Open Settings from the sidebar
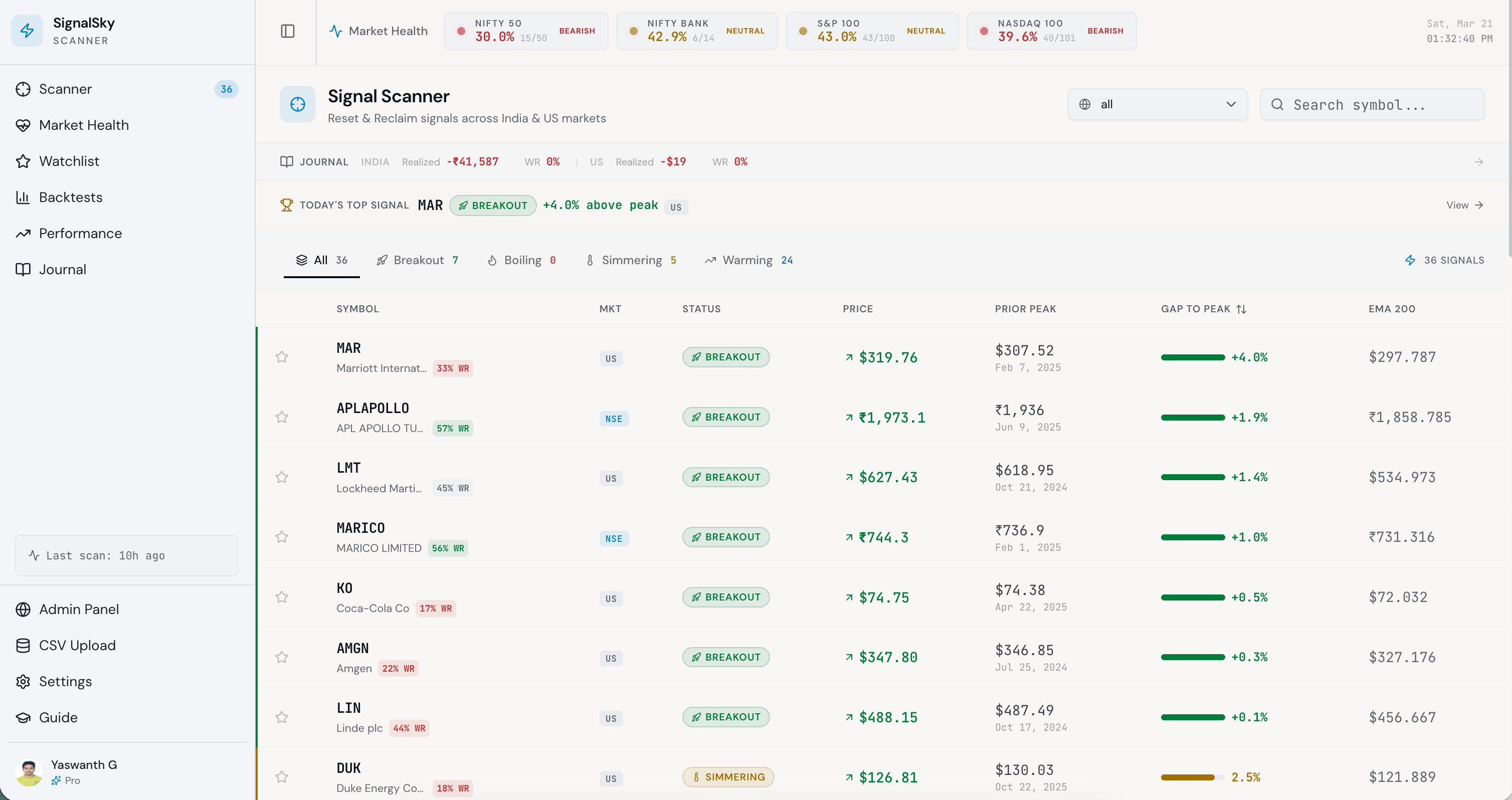 point(127,681)
